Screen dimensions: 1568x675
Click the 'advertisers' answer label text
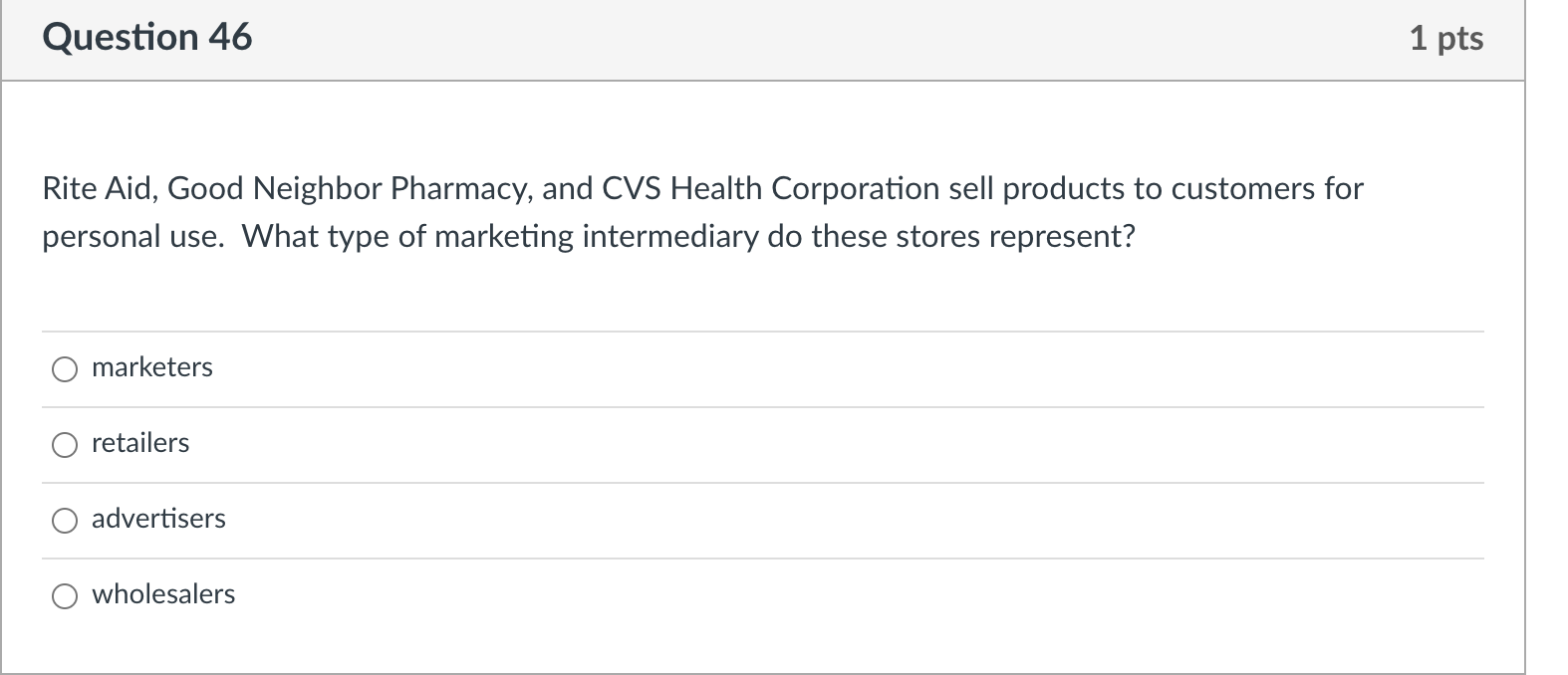point(158,519)
